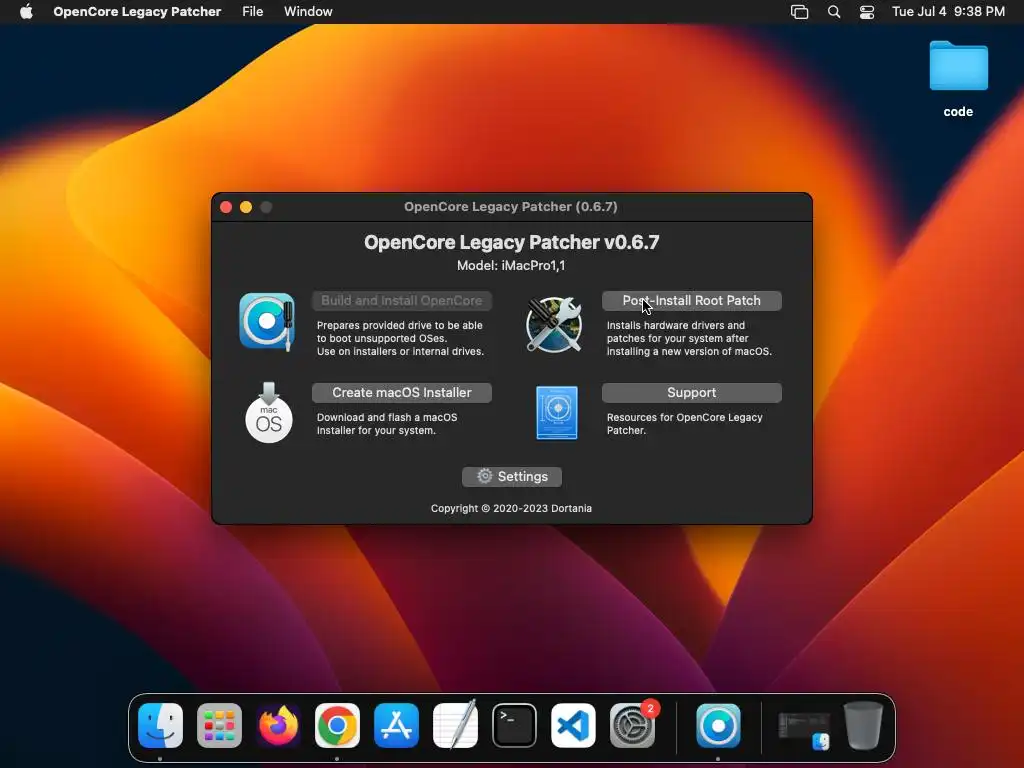The width and height of the screenshot is (1024, 768).
Task: Open the File menu
Action: 253,12
